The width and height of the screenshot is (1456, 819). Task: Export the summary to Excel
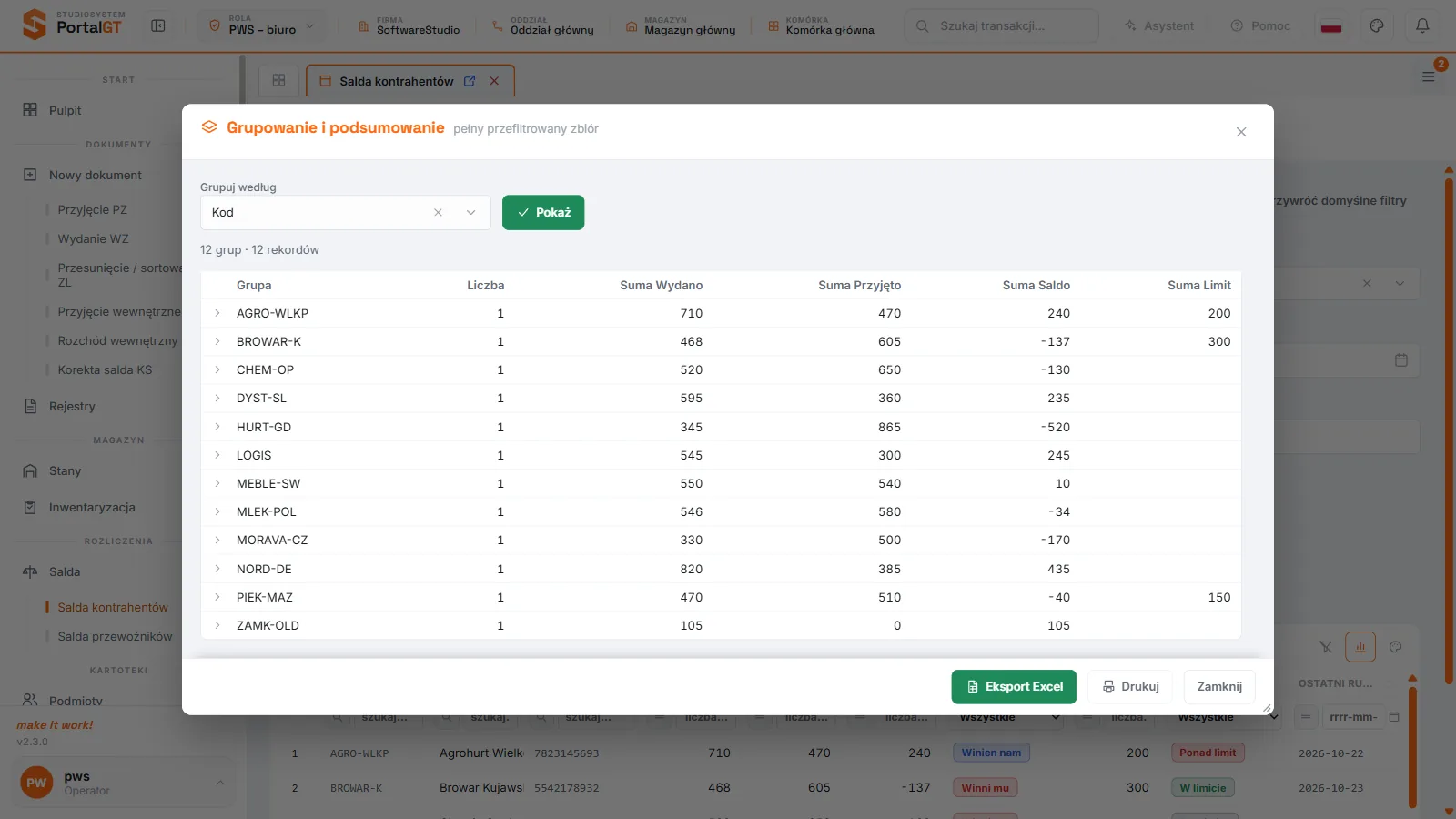[x=1014, y=687]
